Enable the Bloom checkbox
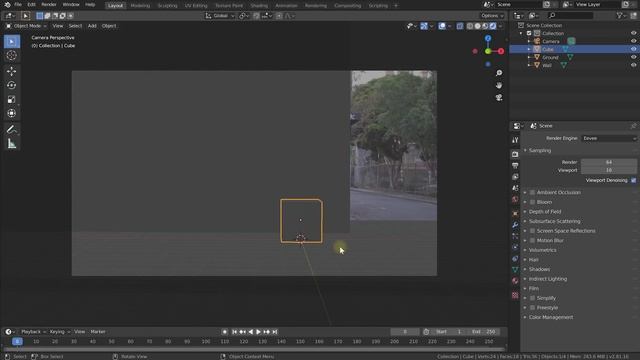640x360 pixels. (x=532, y=202)
